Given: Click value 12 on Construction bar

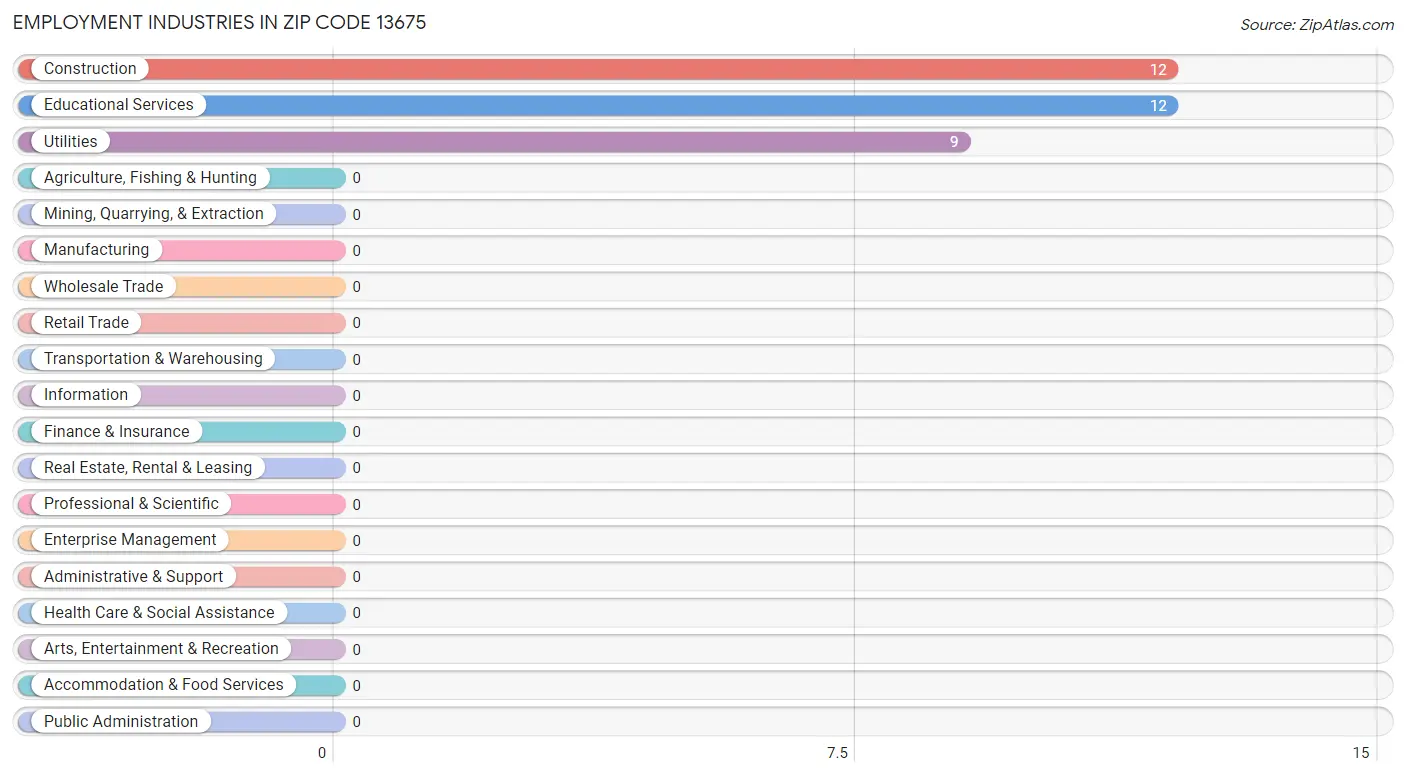Looking at the screenshot, I should 1158,70.
